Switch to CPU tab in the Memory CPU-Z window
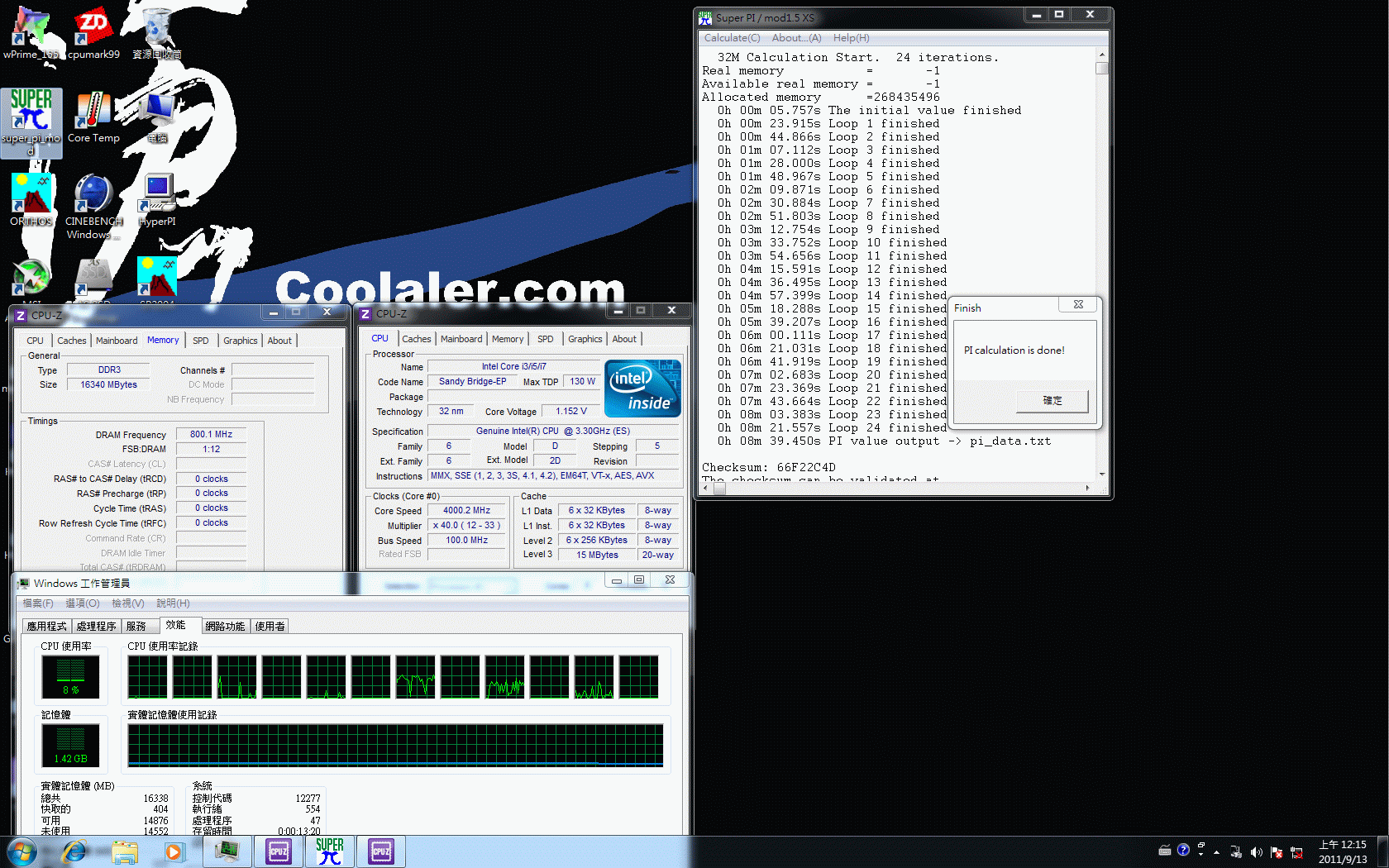1389x868 pixels. 35,341
